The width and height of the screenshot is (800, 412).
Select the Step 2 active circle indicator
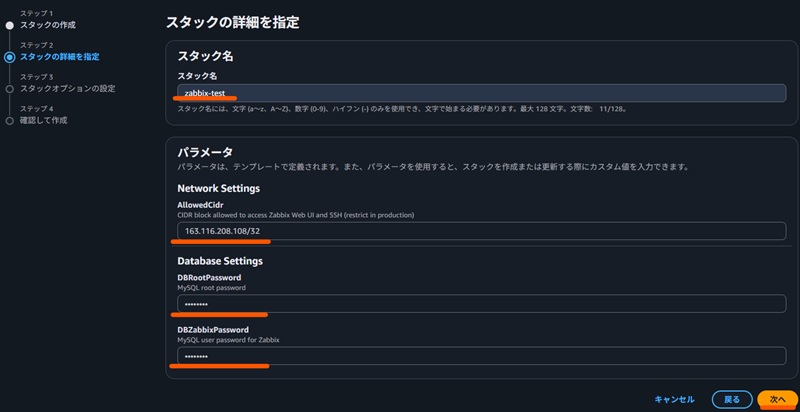(x=9, y=57)
